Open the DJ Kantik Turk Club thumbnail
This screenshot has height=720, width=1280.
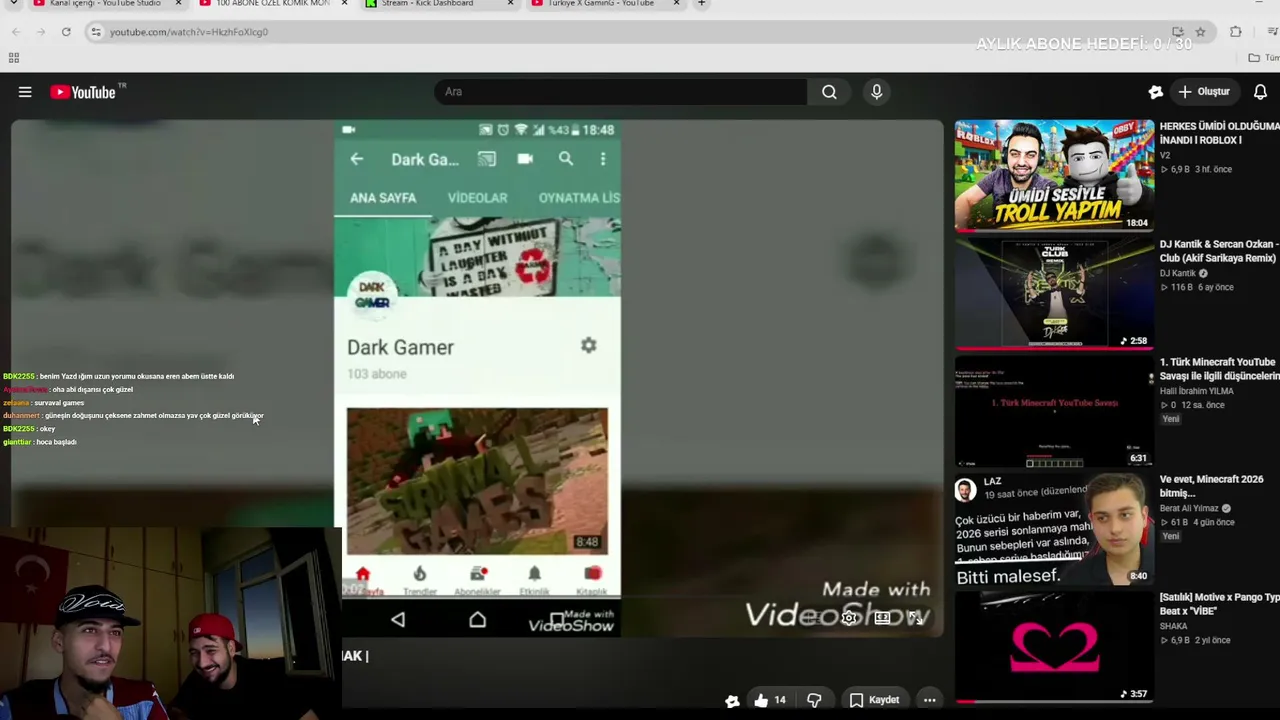click(x=1054, y=294)
